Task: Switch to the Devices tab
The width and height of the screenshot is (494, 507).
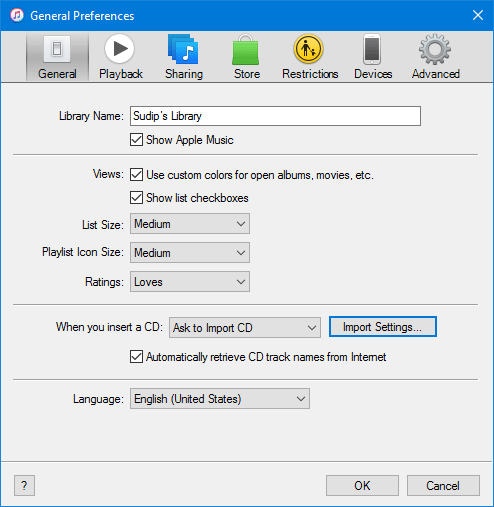Action: [x=373, y=57]
